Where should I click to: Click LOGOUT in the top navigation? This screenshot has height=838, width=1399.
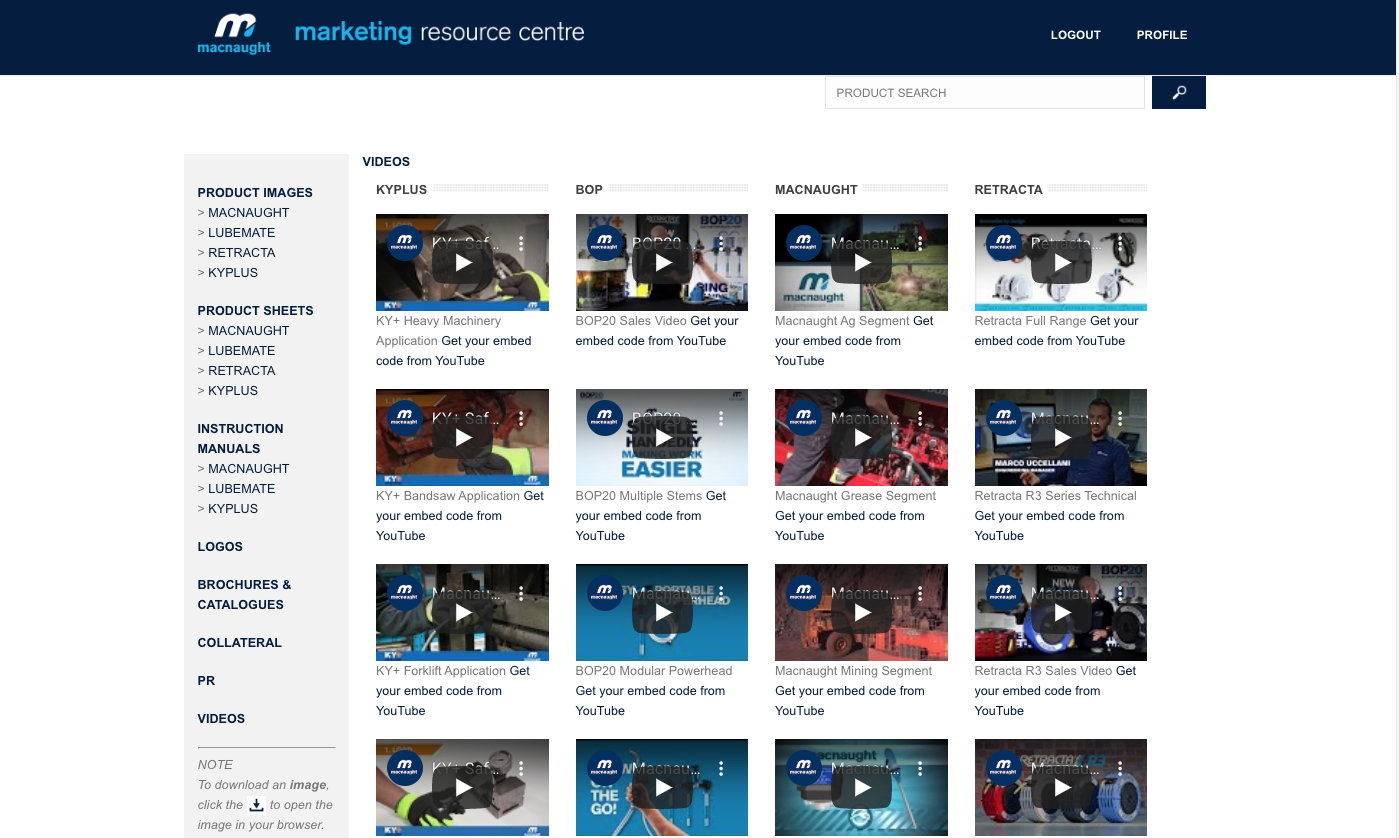pyautogui.click(x=1075, y=35)
